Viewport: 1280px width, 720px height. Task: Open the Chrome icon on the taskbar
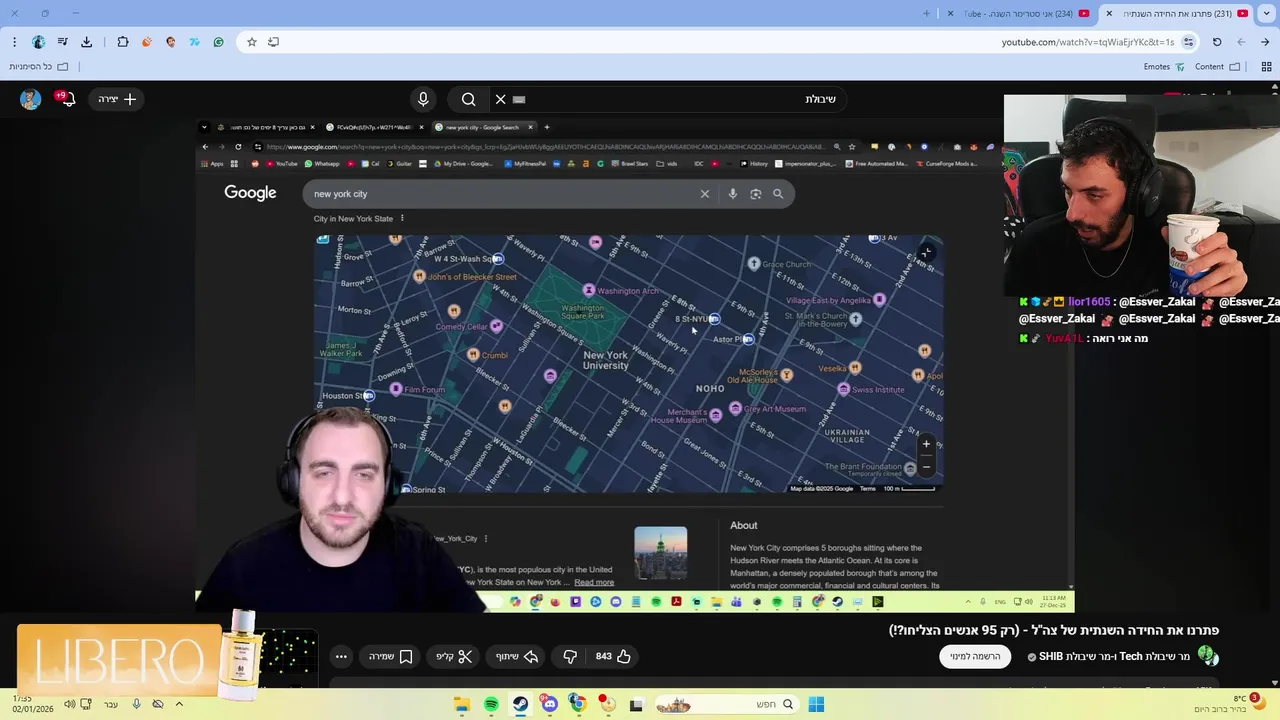click(x=578, y=705)
